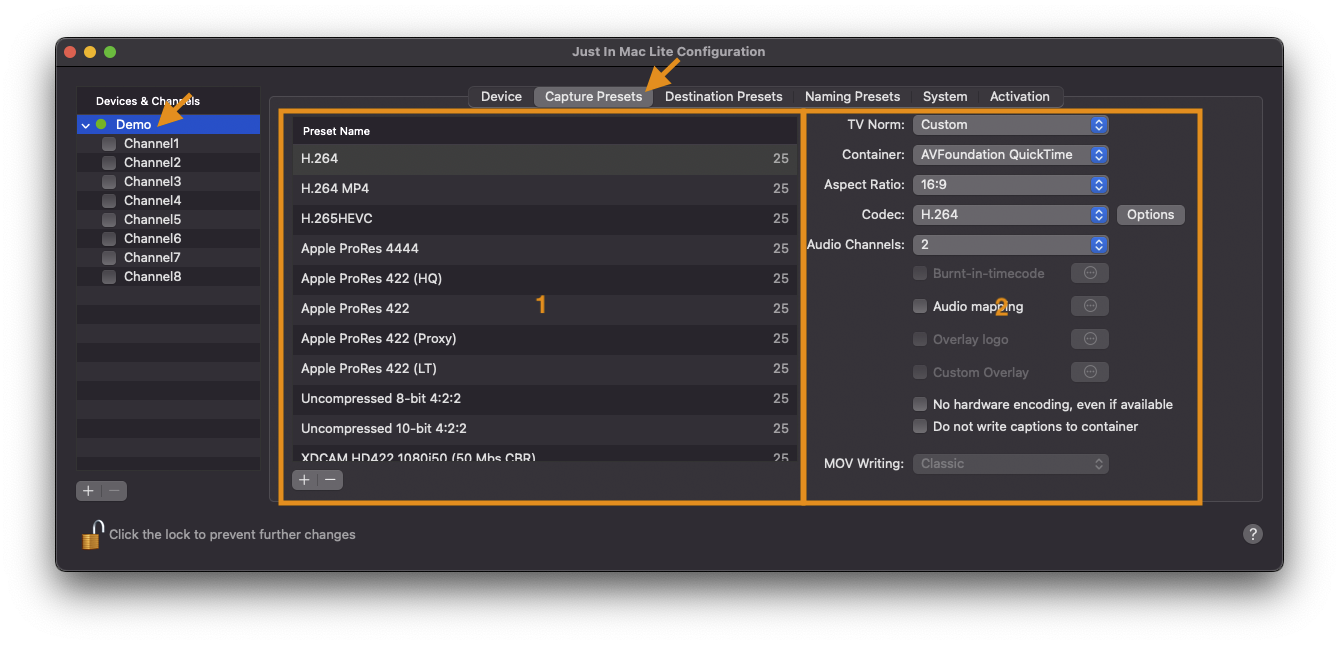Toggle the Custom Overlay checkbox
The height and width of the screenshot is (645, 1339).
(920, 372)
